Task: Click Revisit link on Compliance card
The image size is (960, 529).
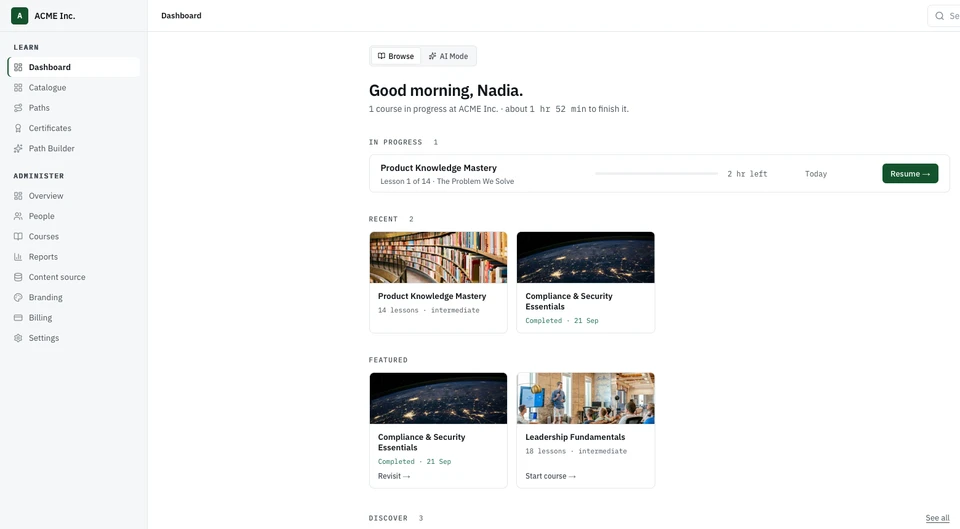Action: coord(394,476)
